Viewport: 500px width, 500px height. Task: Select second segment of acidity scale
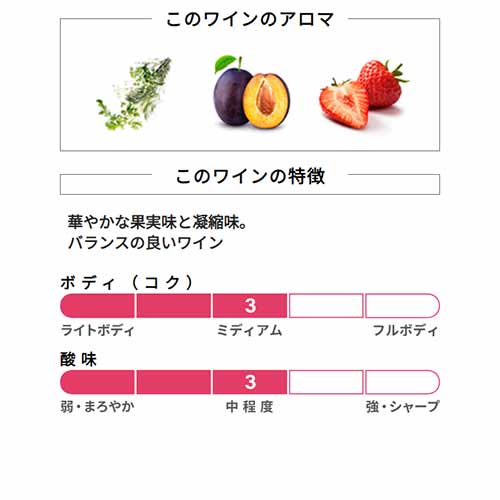174,382
